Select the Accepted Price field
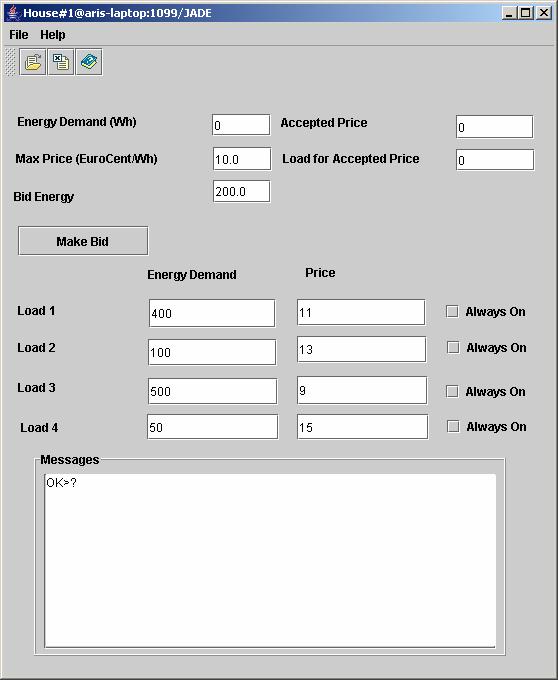The height and width of the screenshot is (680, 558). 494,127
